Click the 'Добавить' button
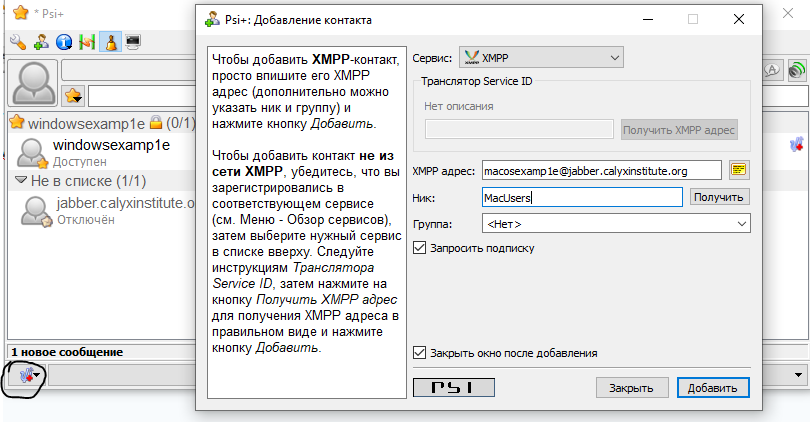Screen dimensions: 810x422 (713, 388)
